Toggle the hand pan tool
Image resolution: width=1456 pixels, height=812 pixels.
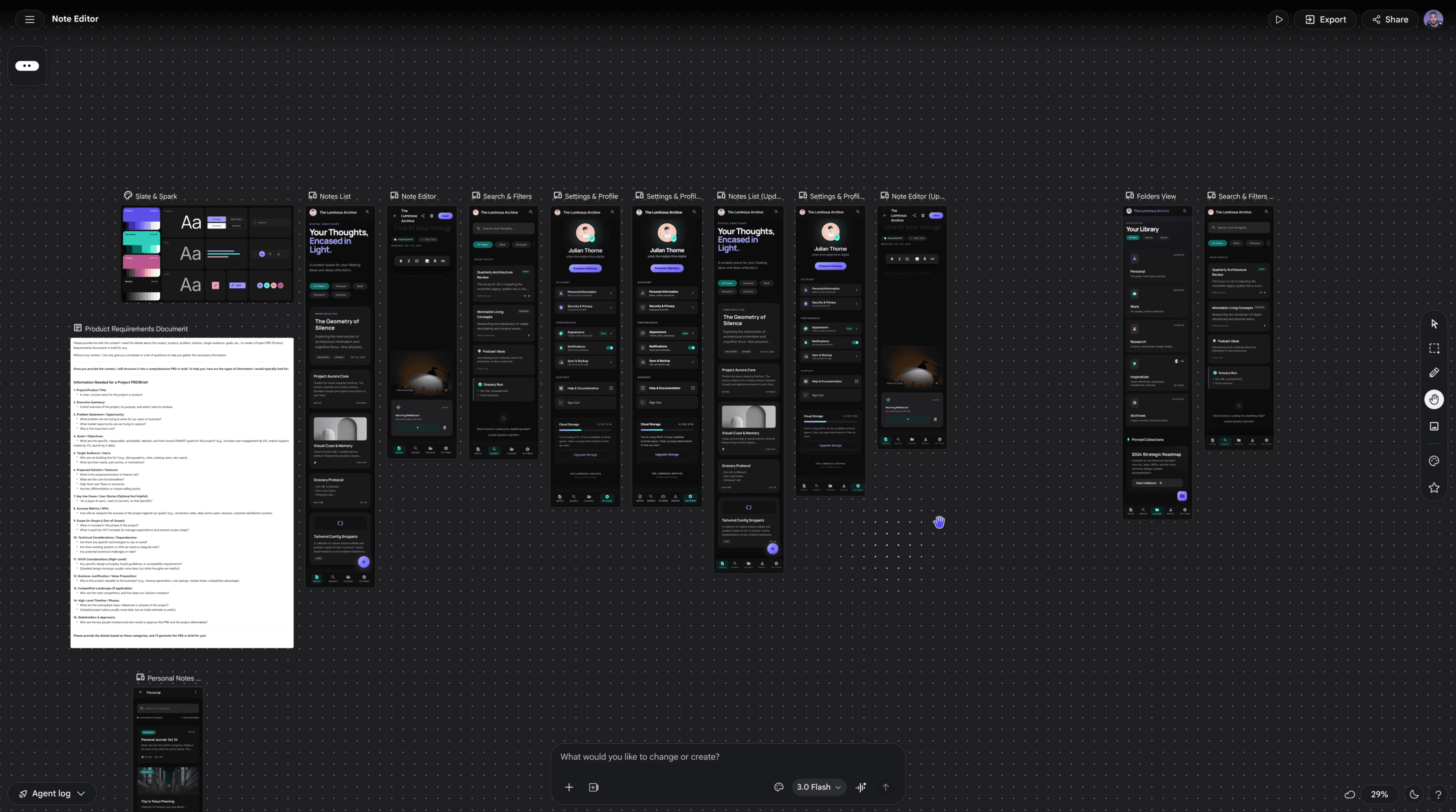1434,399
